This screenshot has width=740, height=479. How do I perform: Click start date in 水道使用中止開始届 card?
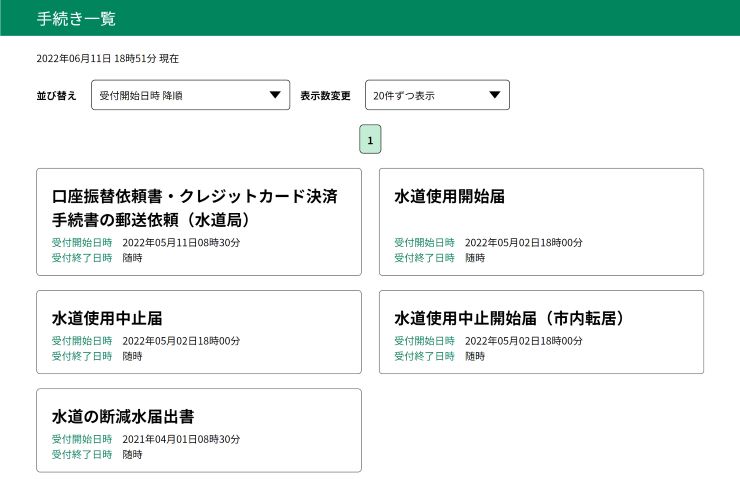524,341
